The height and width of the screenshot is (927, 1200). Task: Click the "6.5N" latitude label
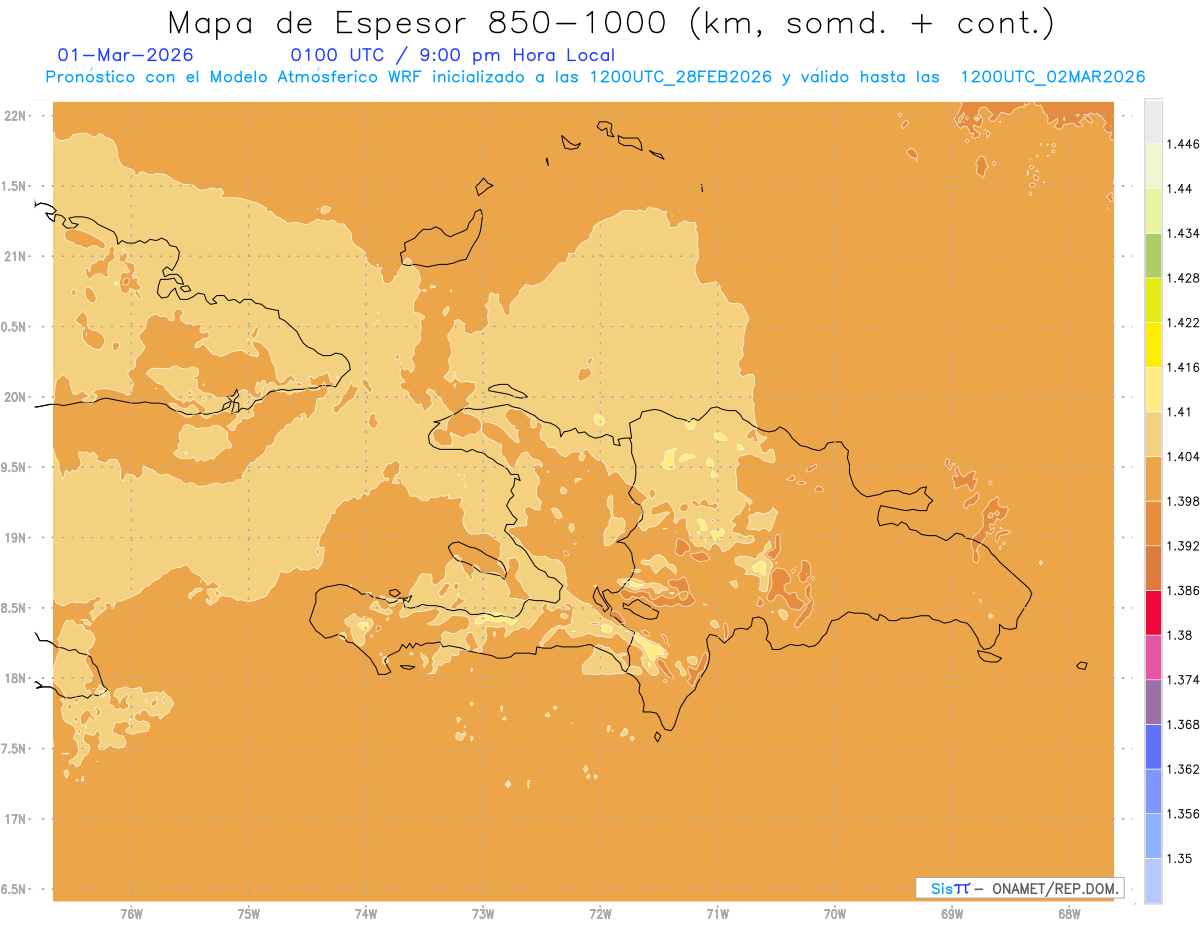click(x=16, y=889)
